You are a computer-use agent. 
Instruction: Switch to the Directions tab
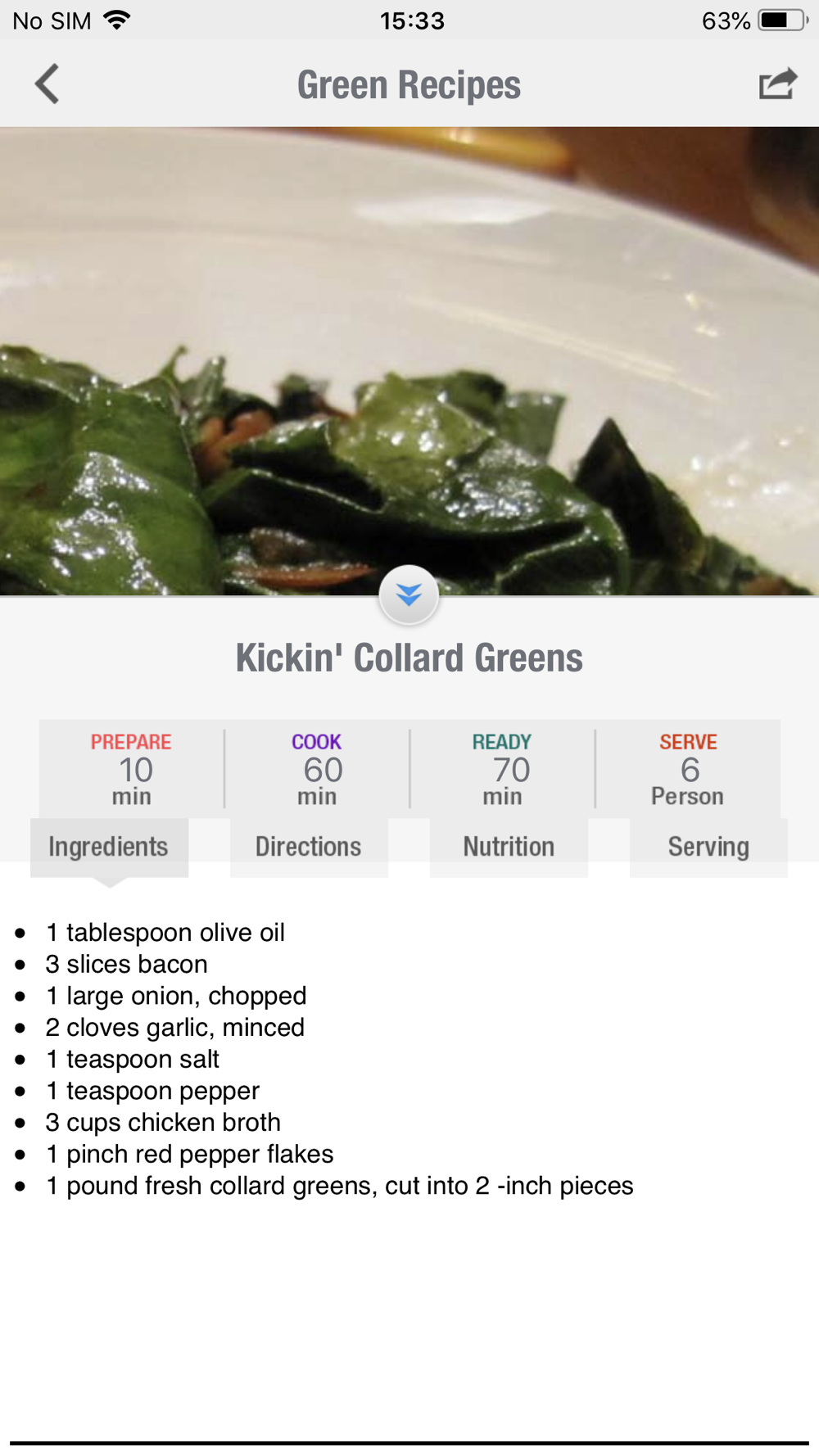(x=309, y=847)
